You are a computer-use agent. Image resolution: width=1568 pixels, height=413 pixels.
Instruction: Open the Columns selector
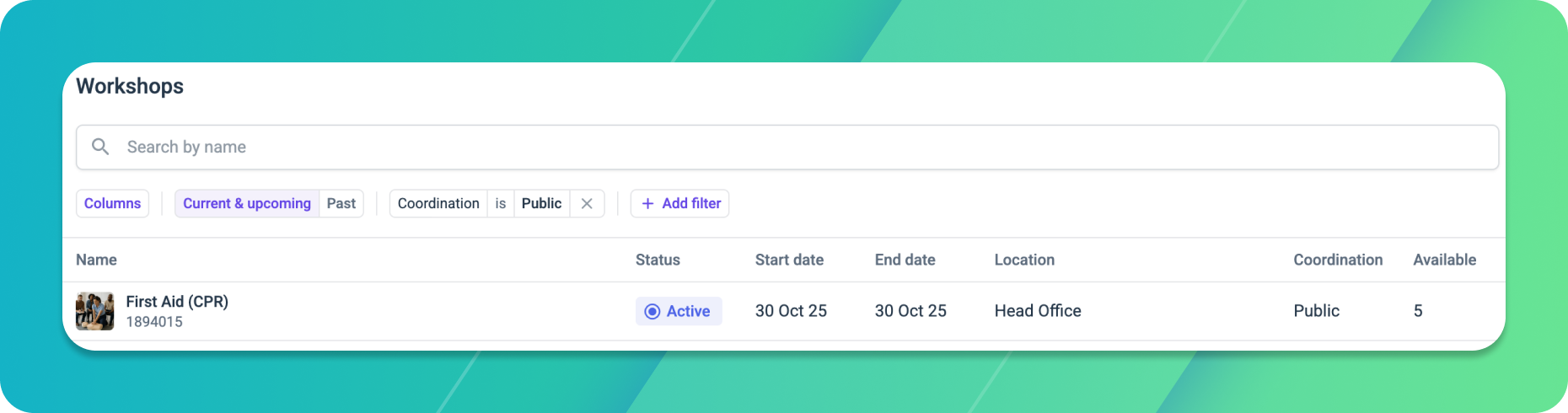pyautogui.click(x=112, y=203)
